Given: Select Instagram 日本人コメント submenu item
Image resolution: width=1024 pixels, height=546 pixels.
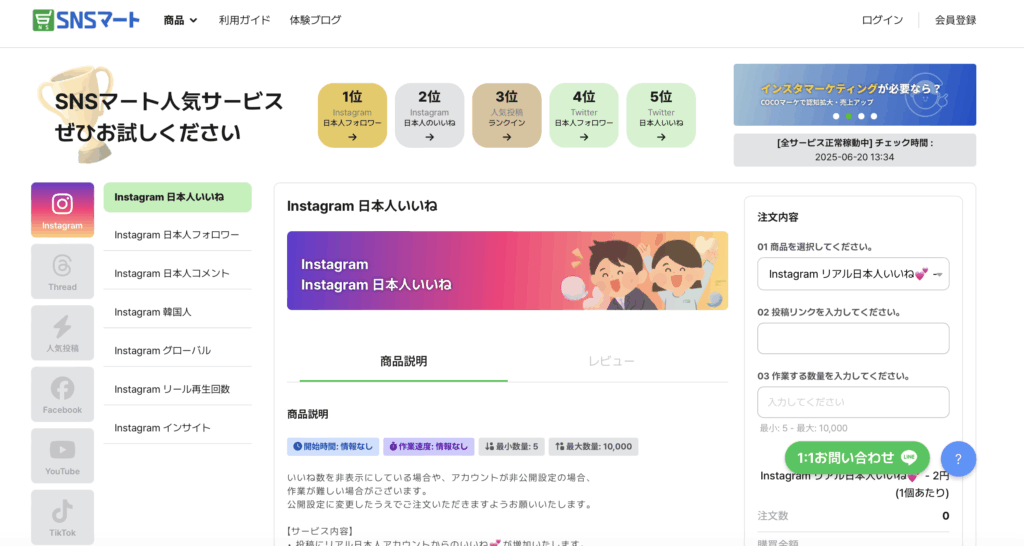Looking at the screenshot, I should tap(178, 274).
